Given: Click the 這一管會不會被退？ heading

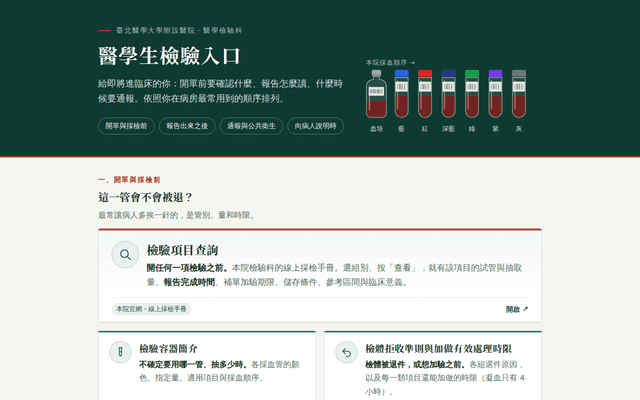Looking at the screenshot, I should [x=145, y=197].
